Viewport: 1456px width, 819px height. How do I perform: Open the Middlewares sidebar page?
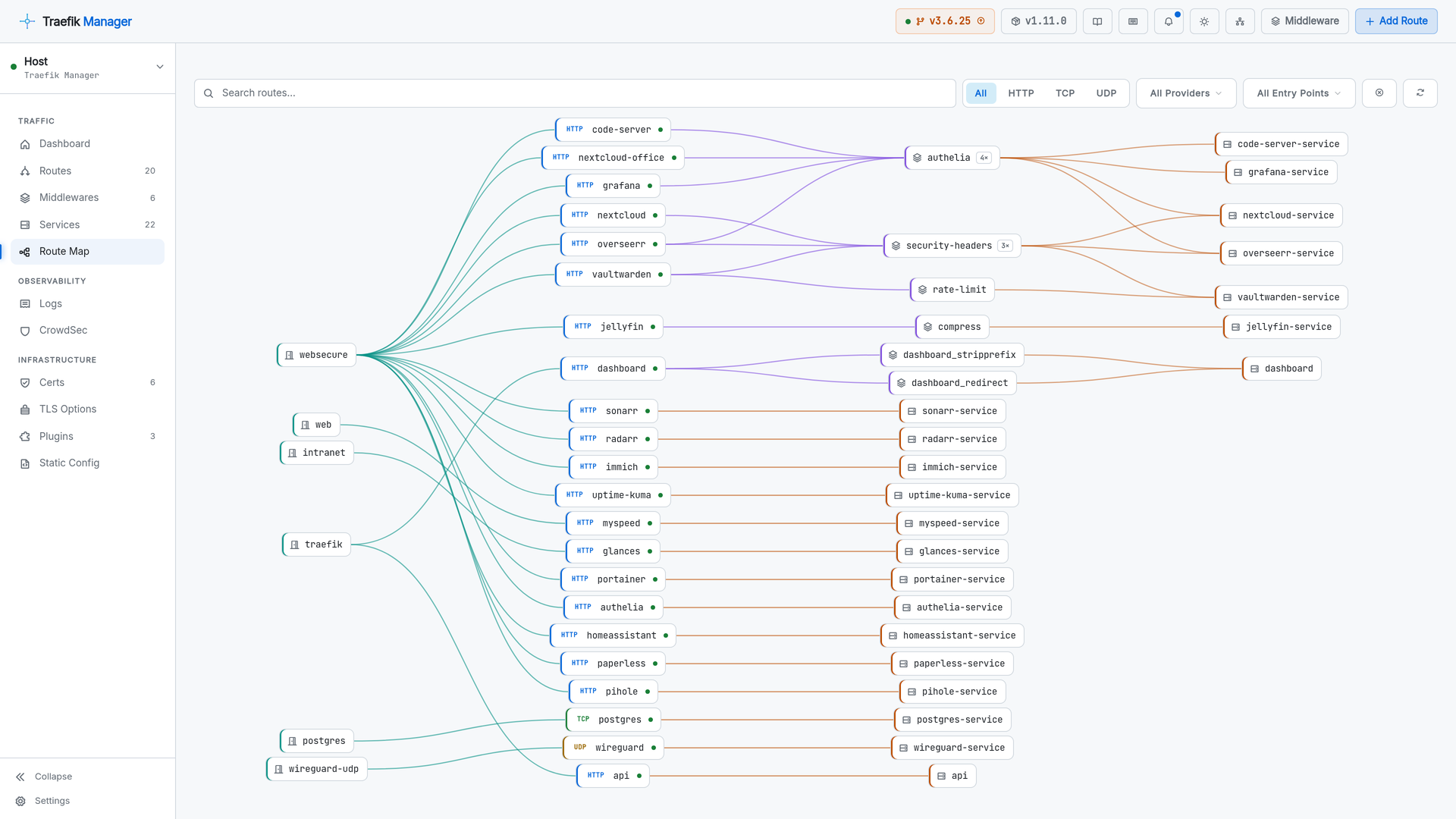(x=87, y=198)
